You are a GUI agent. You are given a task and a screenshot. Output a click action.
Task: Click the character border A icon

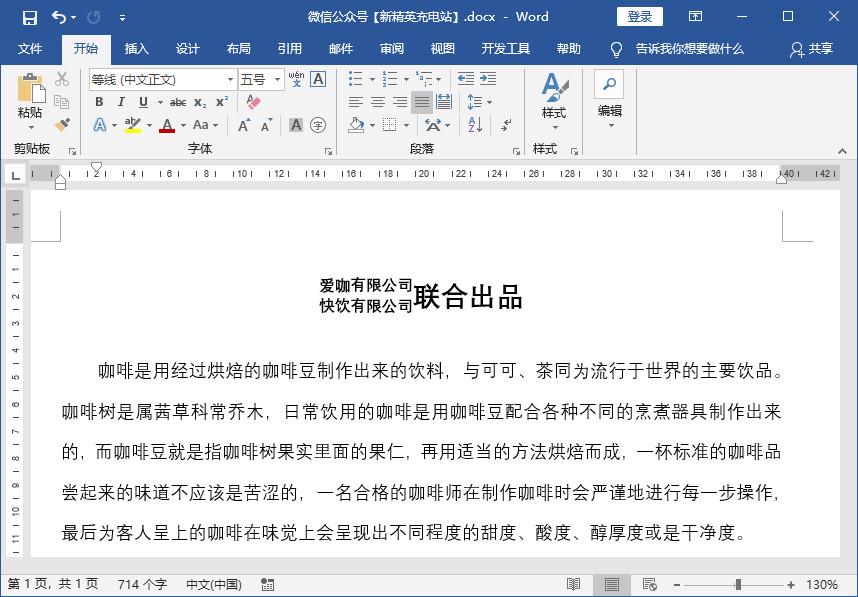pos(318,79)
